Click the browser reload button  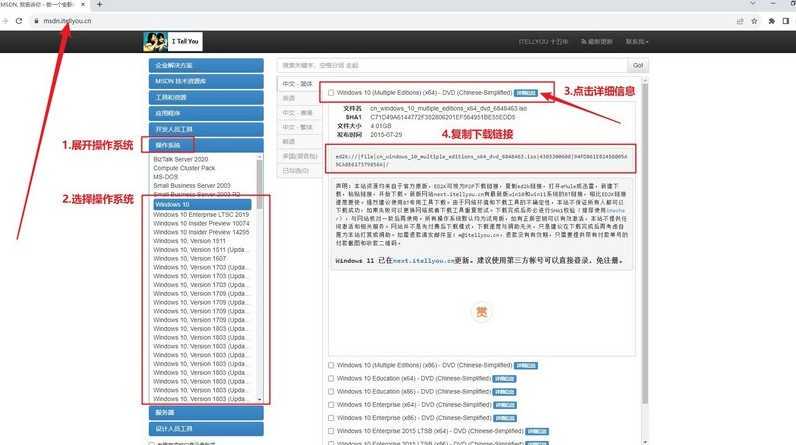pos(19,20)
